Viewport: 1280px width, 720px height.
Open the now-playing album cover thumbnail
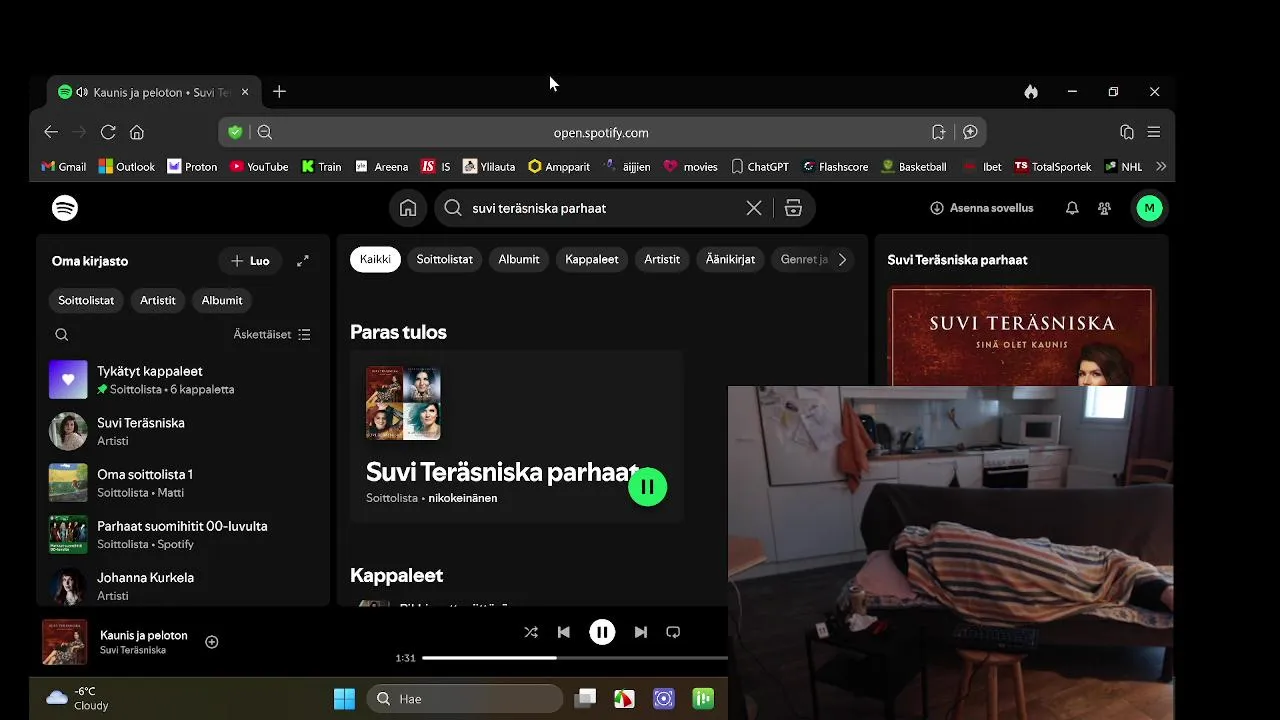[x=65, y=642]
